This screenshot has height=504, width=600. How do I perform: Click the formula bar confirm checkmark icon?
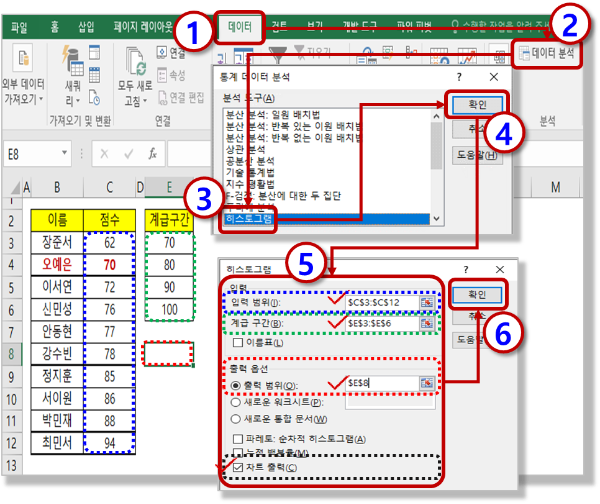[x=129, y=154]
